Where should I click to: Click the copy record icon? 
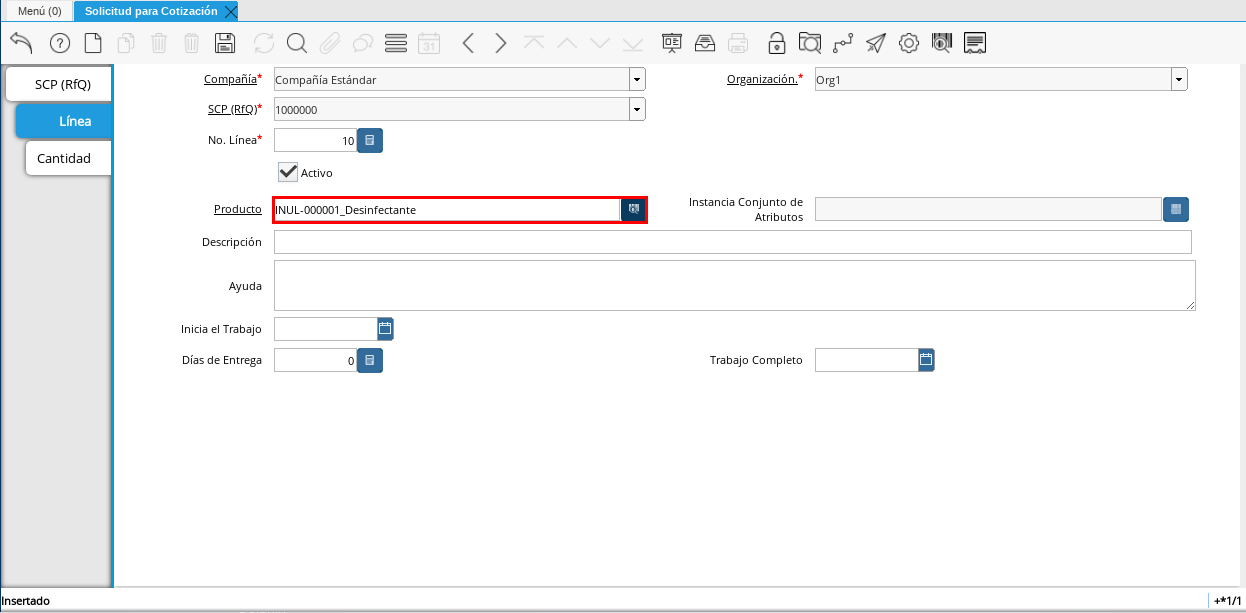point(126,43)
